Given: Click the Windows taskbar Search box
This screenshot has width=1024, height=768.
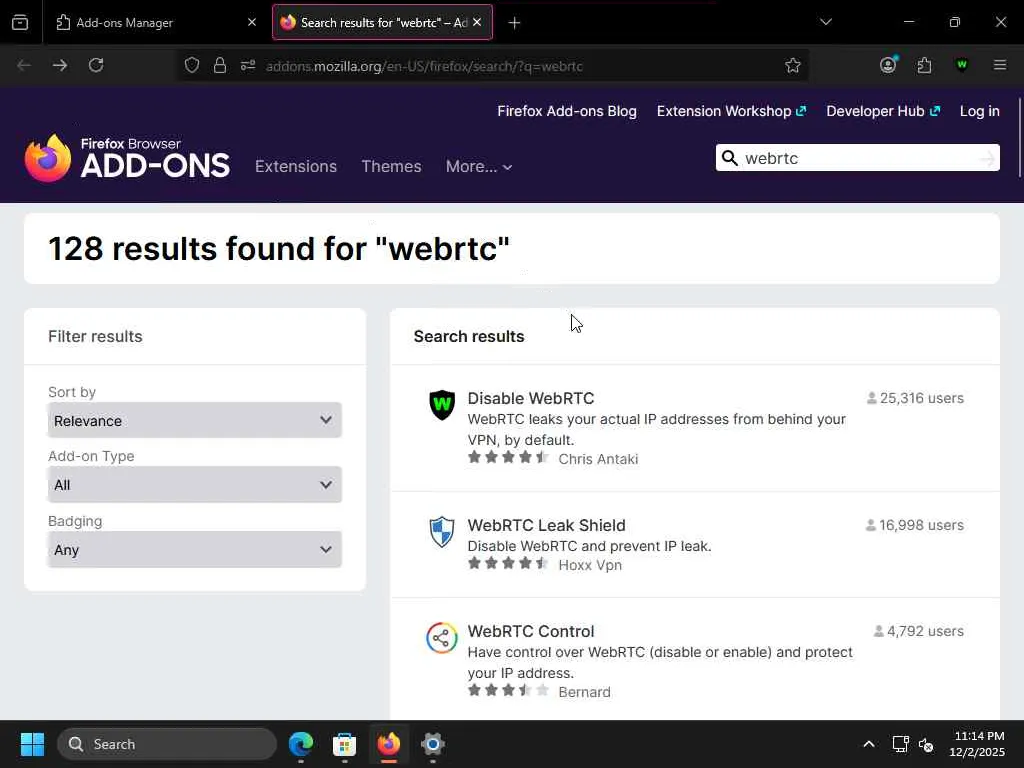Looking at the screenshot, I should (x=167, y=744).
